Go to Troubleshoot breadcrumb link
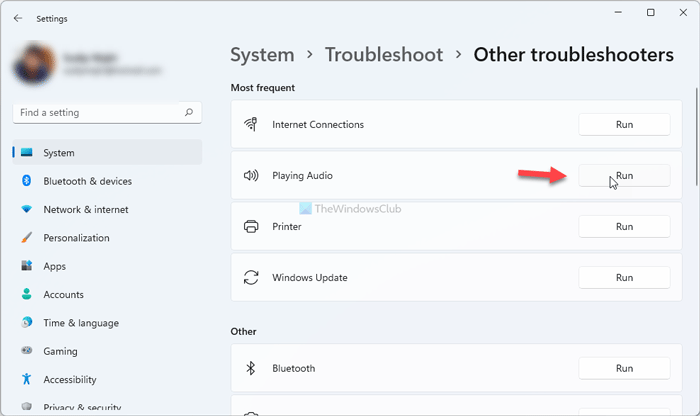 pos(384,55)
